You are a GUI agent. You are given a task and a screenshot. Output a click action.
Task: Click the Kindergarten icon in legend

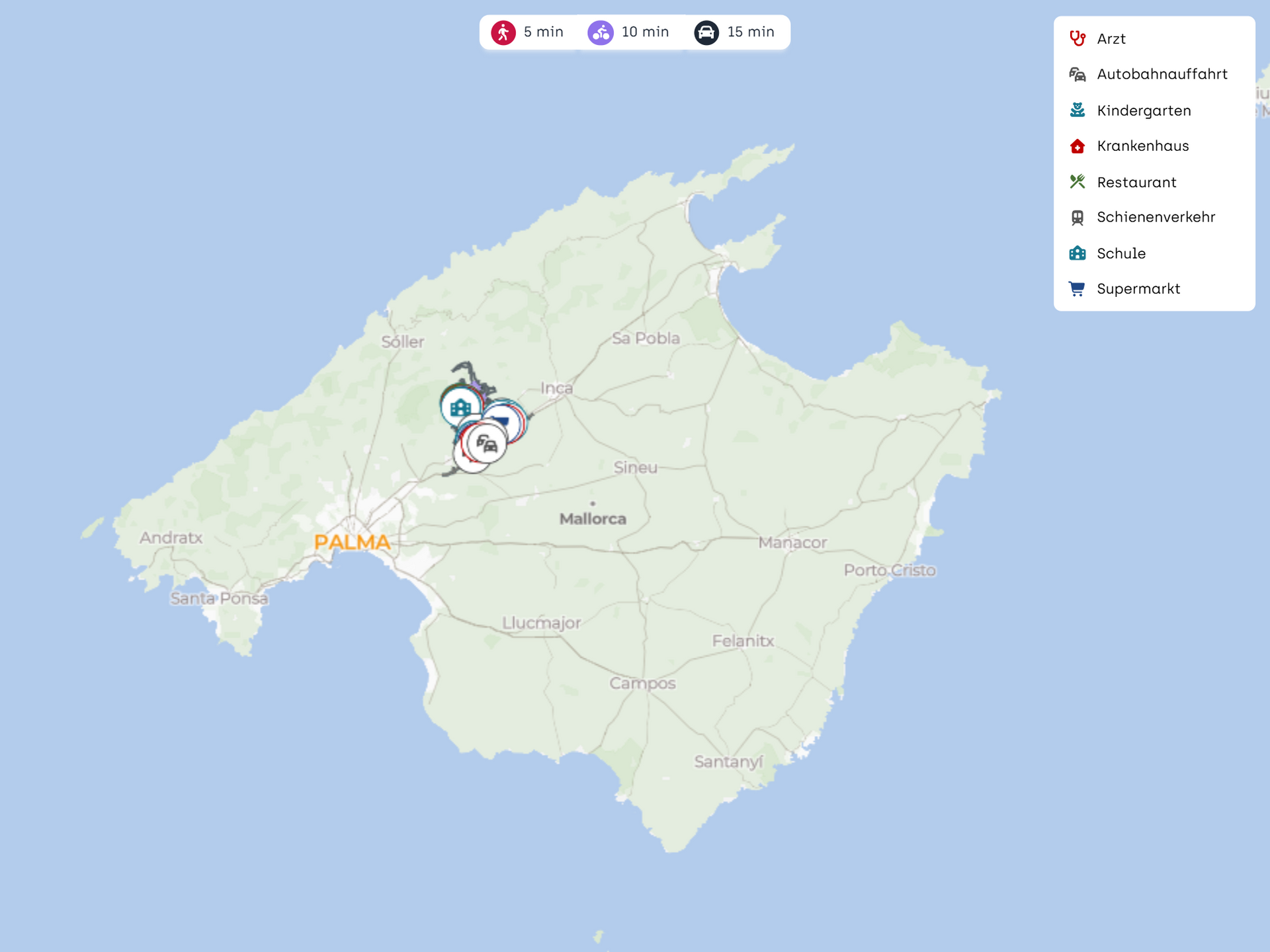point(1078,110)
